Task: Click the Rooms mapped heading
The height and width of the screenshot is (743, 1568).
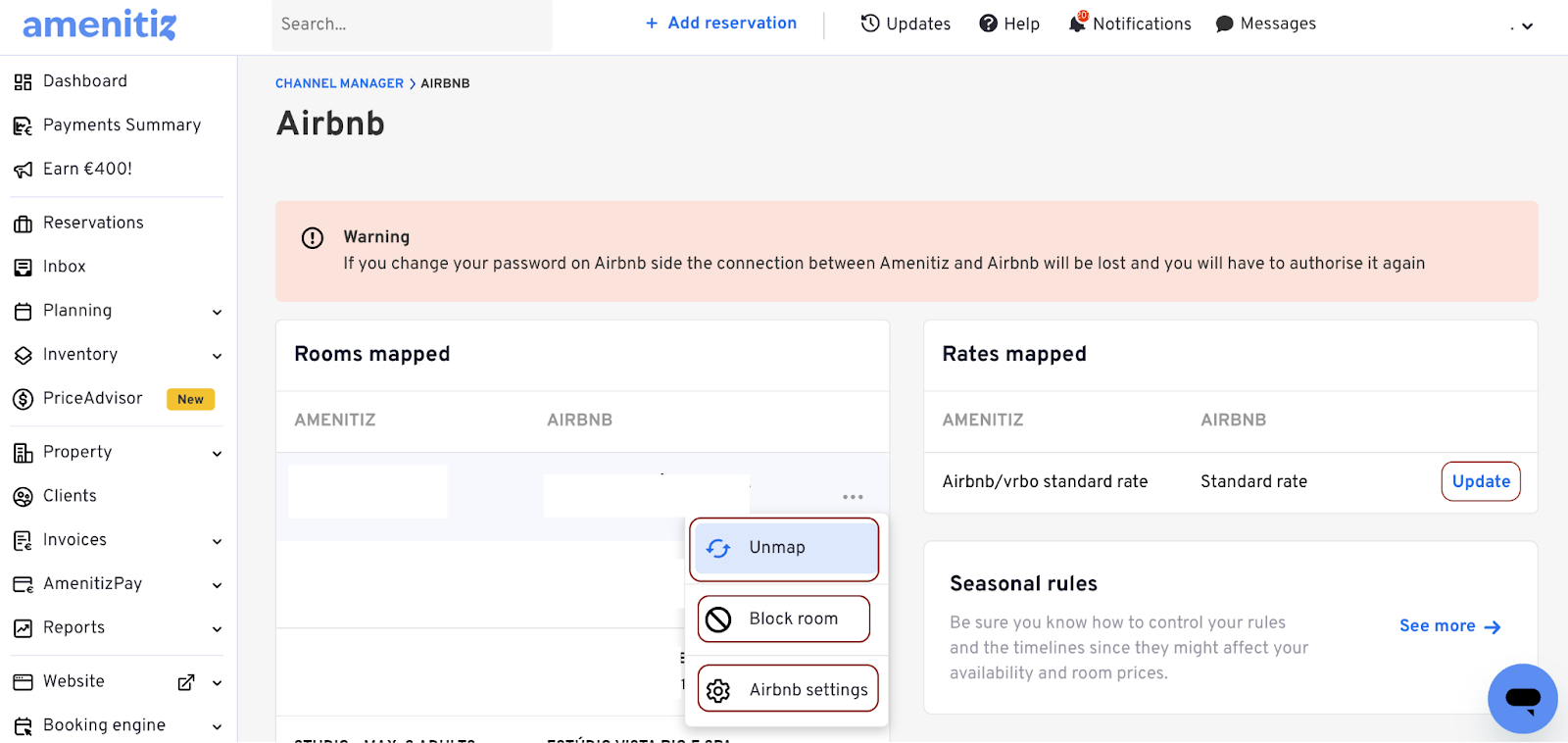Action: point(372,354)
